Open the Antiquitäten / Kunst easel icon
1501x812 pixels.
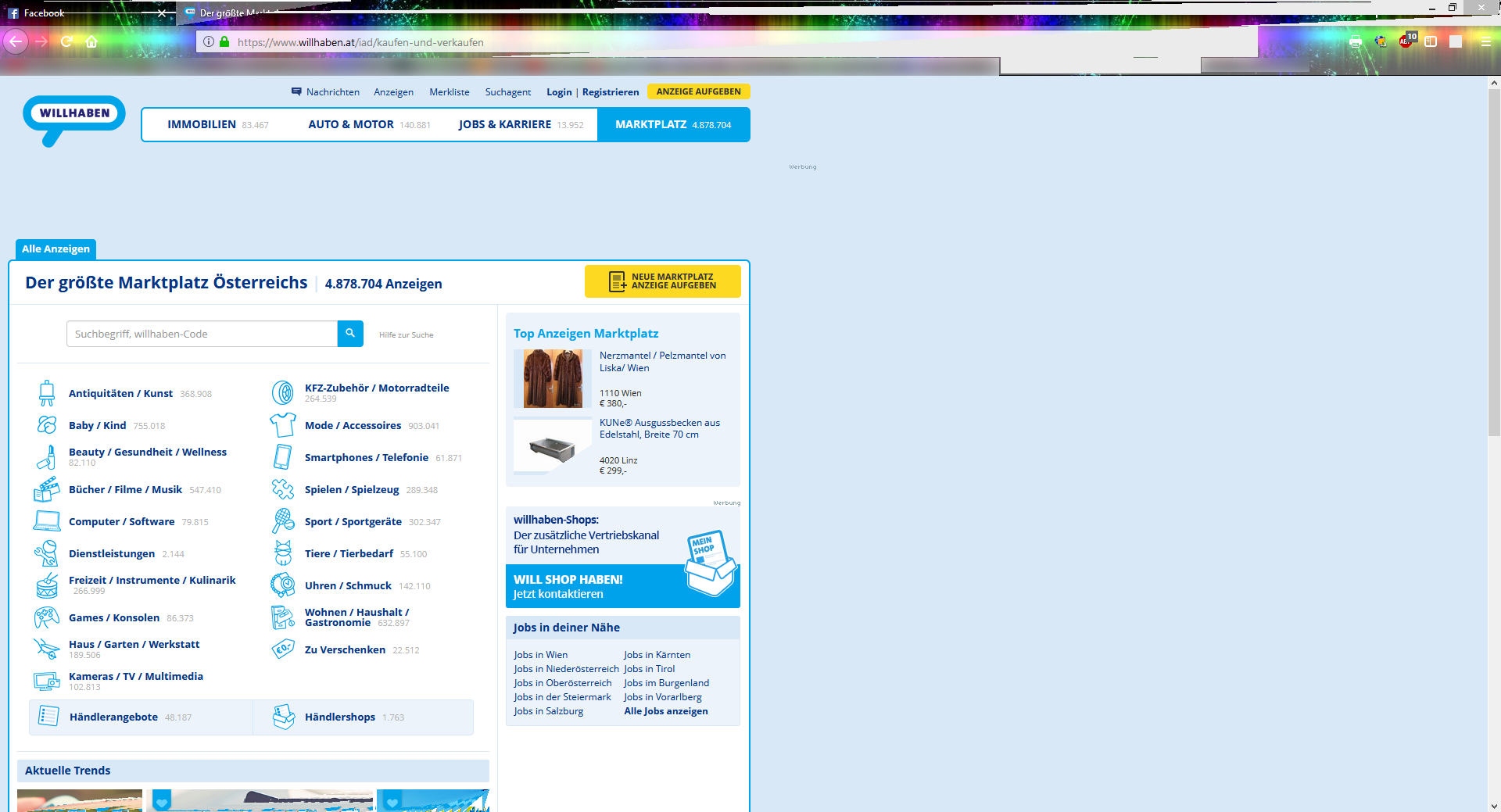click(47, 393)
